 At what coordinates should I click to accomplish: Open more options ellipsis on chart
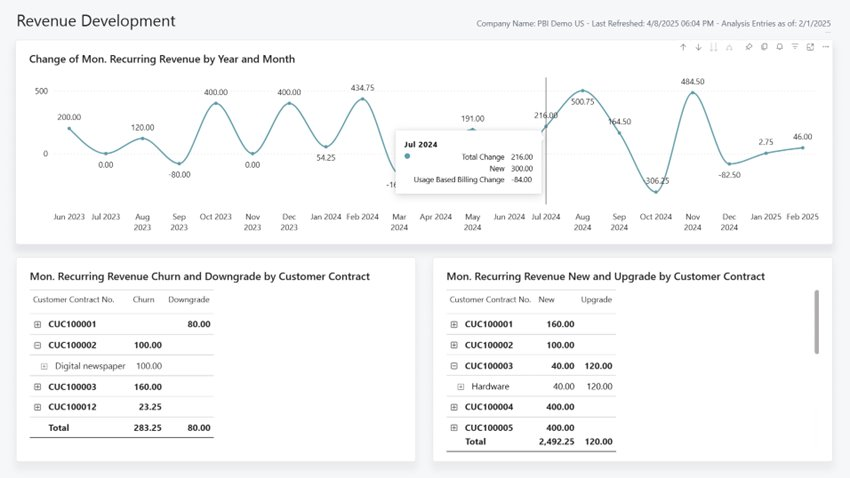tap(826, 47)
